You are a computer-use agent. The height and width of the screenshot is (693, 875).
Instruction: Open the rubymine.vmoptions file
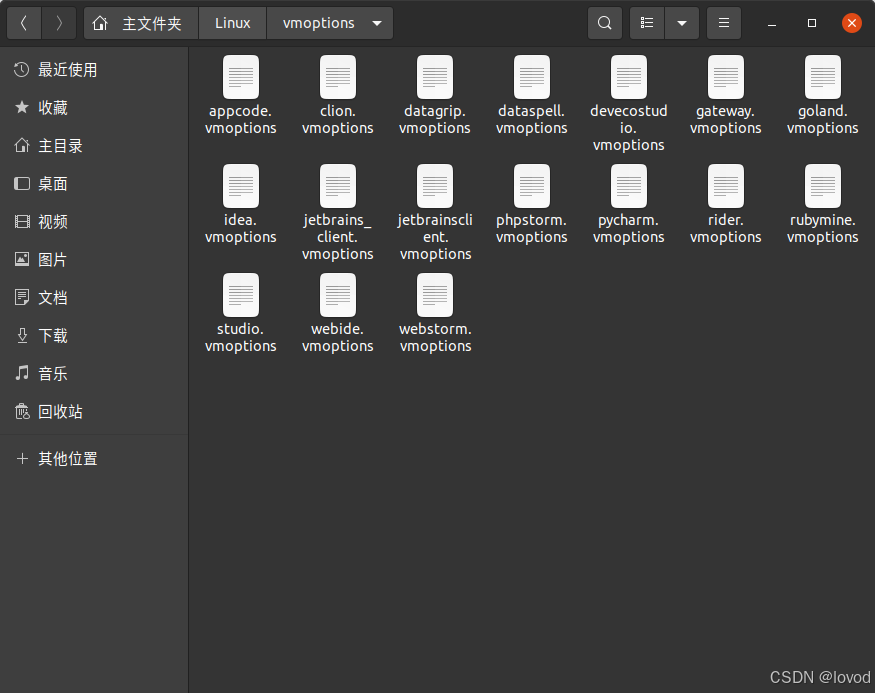coord(822,186)
